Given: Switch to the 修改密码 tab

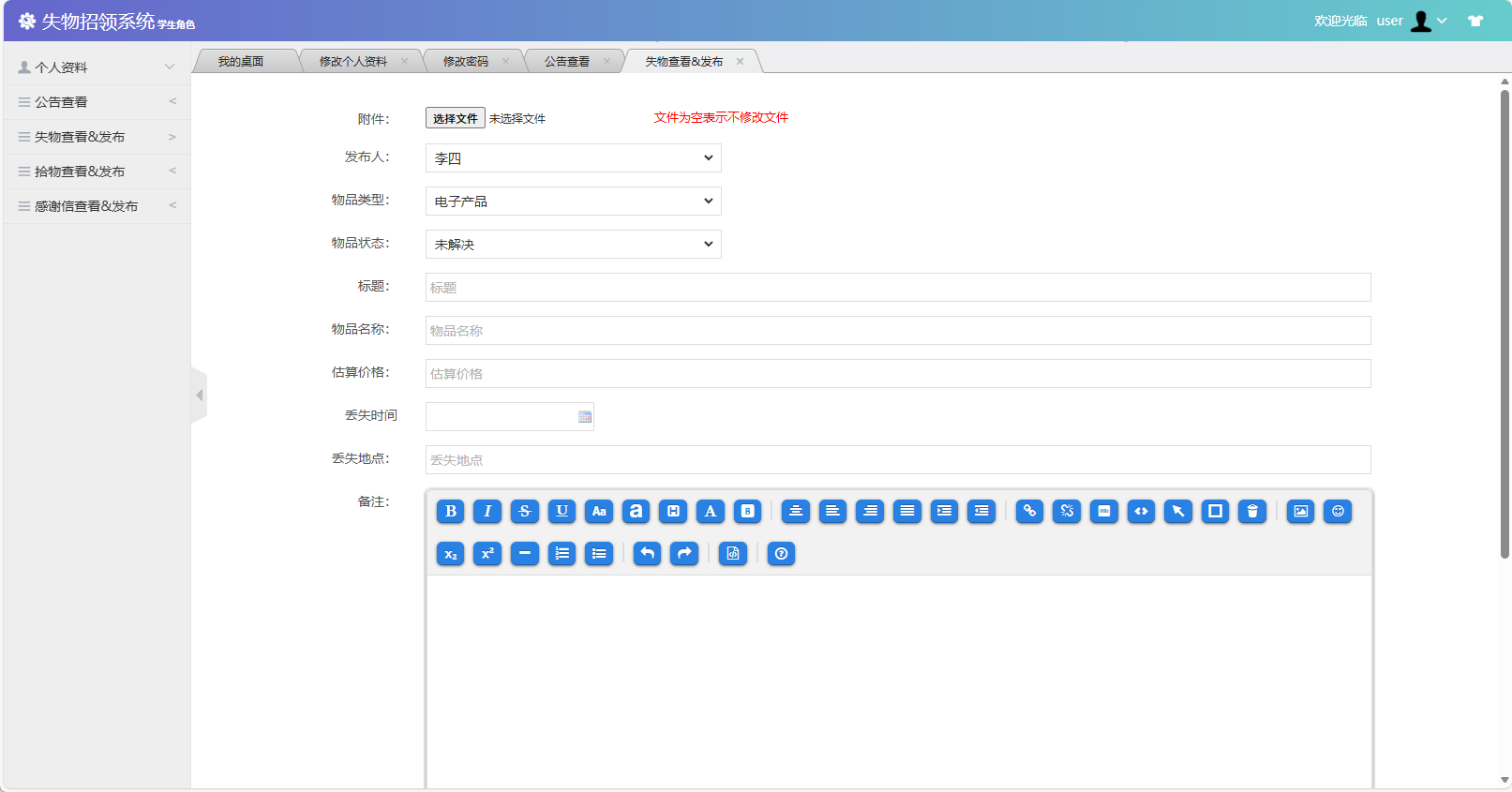Looking at the screenshot, I should pyautogui.click(x=466, y=62).
